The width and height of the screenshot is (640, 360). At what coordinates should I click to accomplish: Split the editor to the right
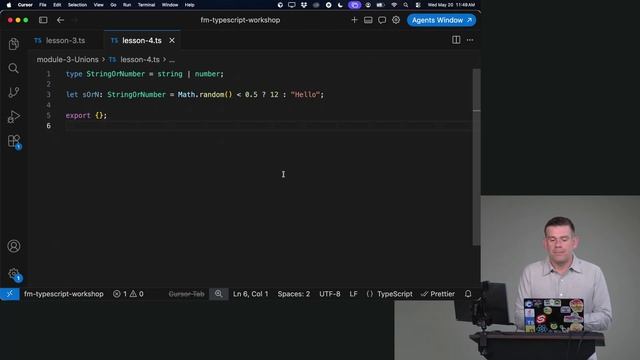pyautogui.click(x=456, y=40)
